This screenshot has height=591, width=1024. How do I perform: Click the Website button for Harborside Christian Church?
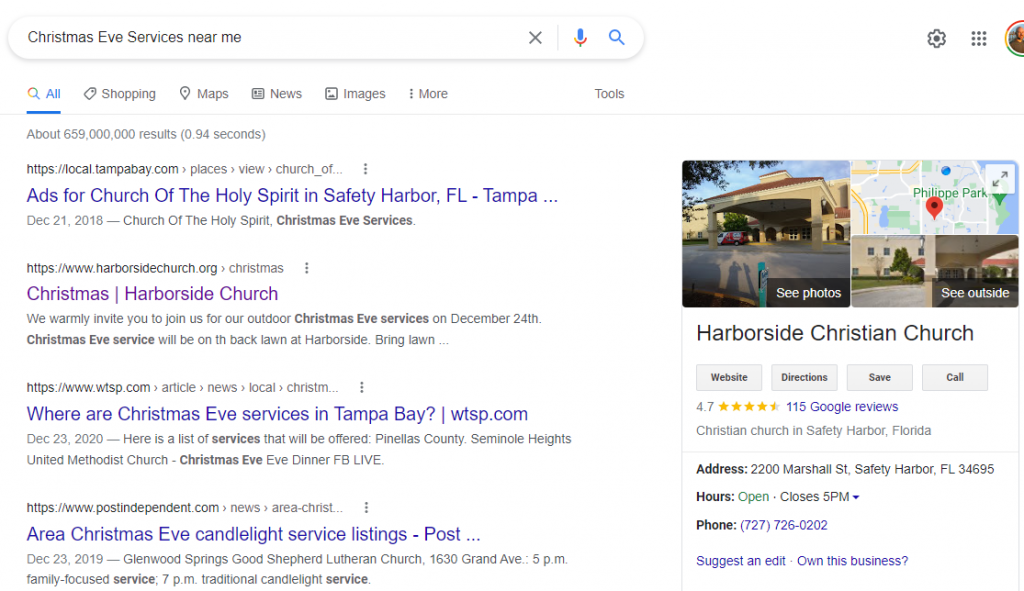point(729,377)
